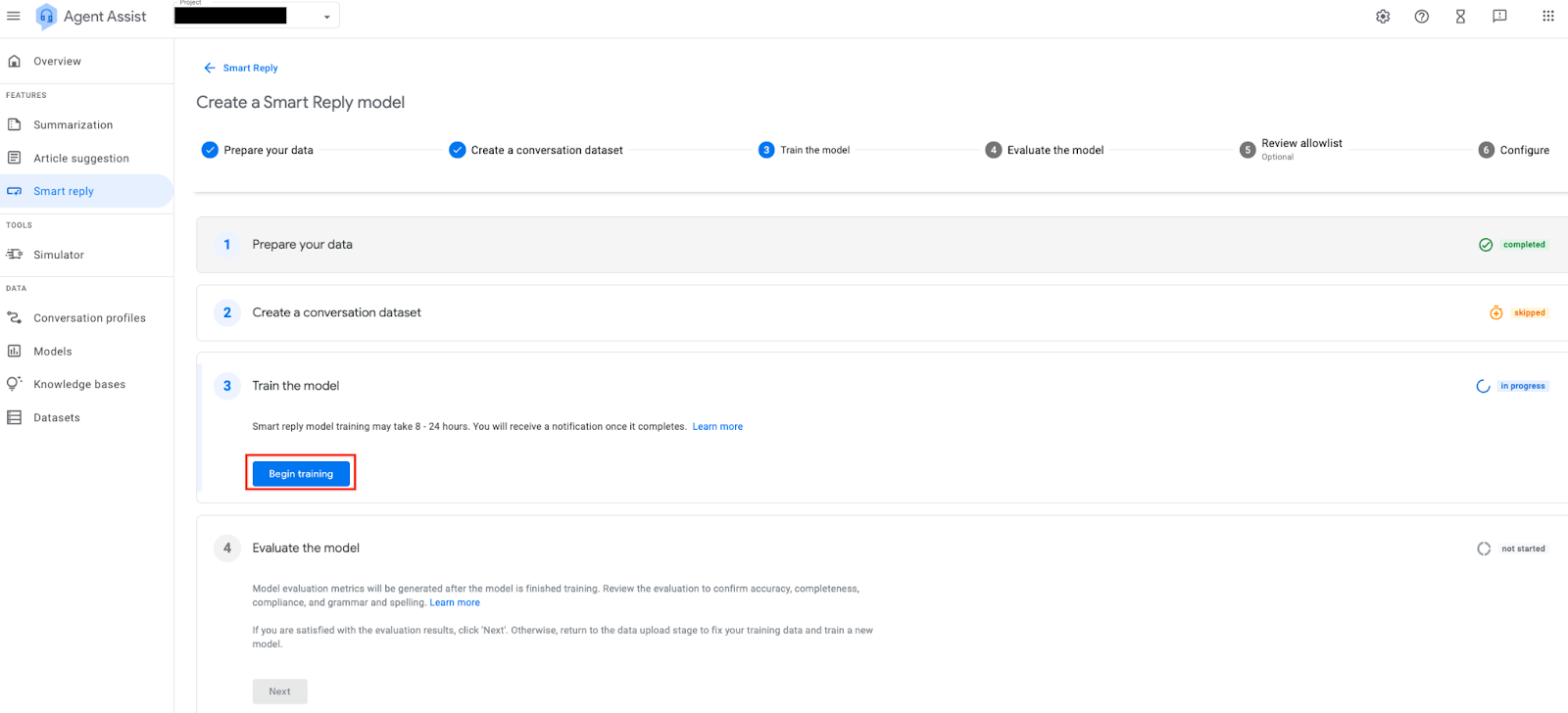Click the Begin training button
This screenshot has height=713, width=1568.
[301, 473]
